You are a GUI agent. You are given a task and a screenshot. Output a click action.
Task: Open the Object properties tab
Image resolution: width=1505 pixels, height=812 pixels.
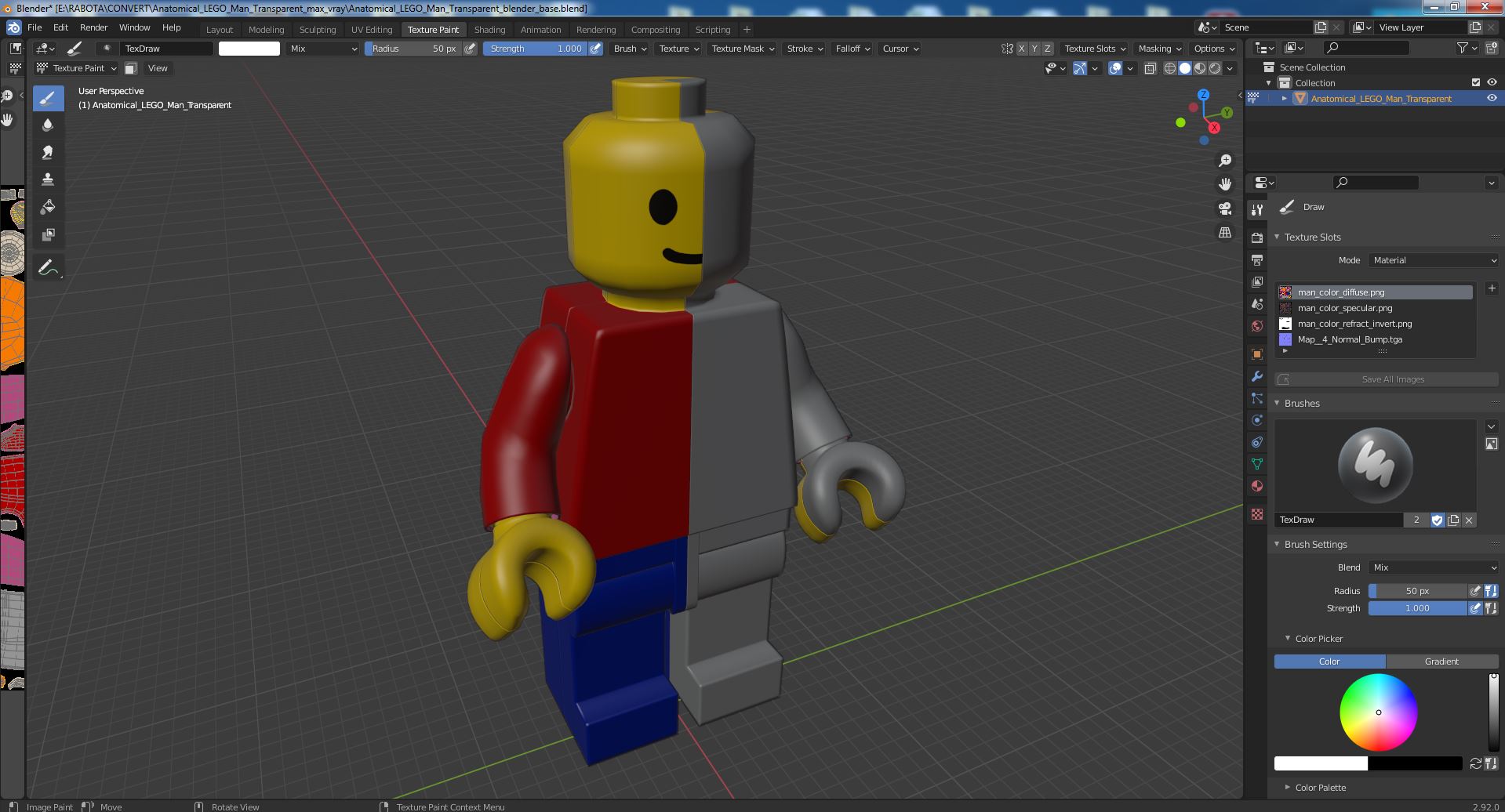pos(1257,354)
